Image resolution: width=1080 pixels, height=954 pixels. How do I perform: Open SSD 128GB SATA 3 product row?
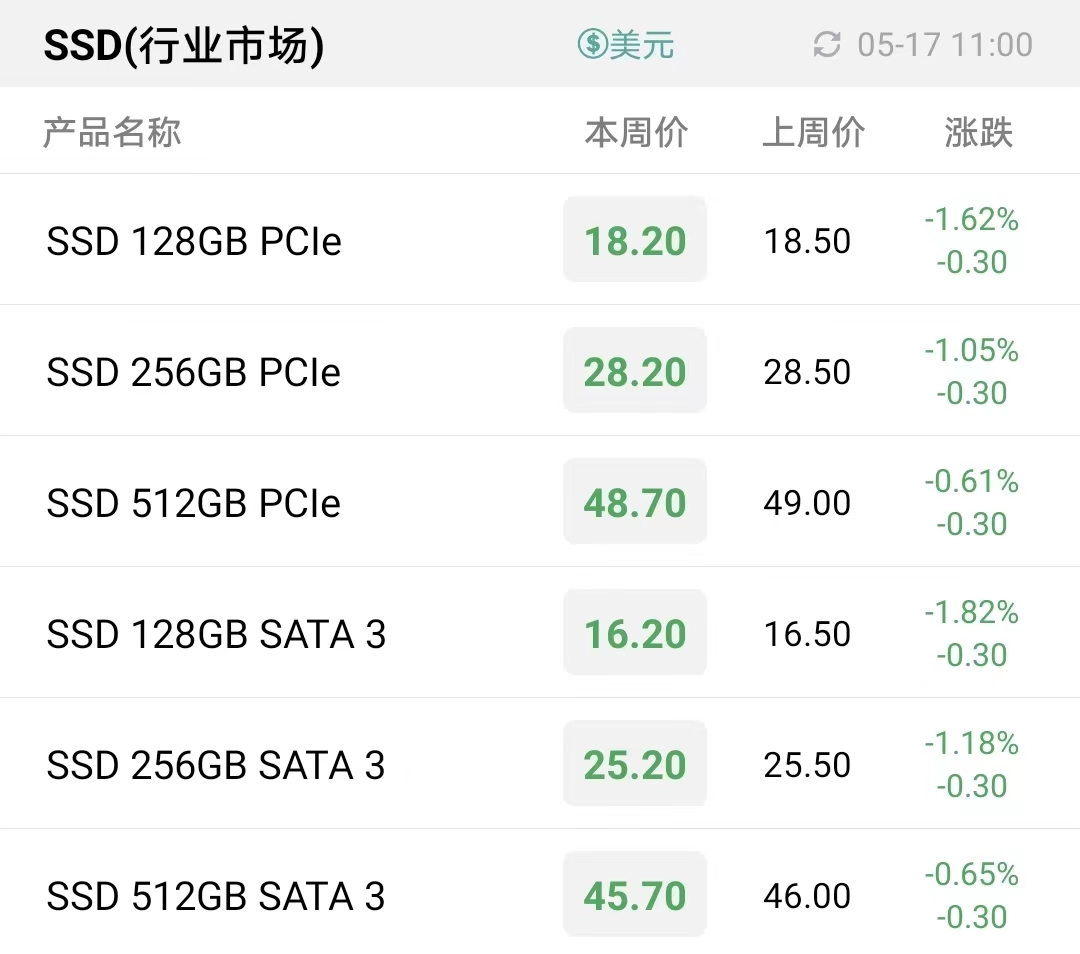pos(540,632)
